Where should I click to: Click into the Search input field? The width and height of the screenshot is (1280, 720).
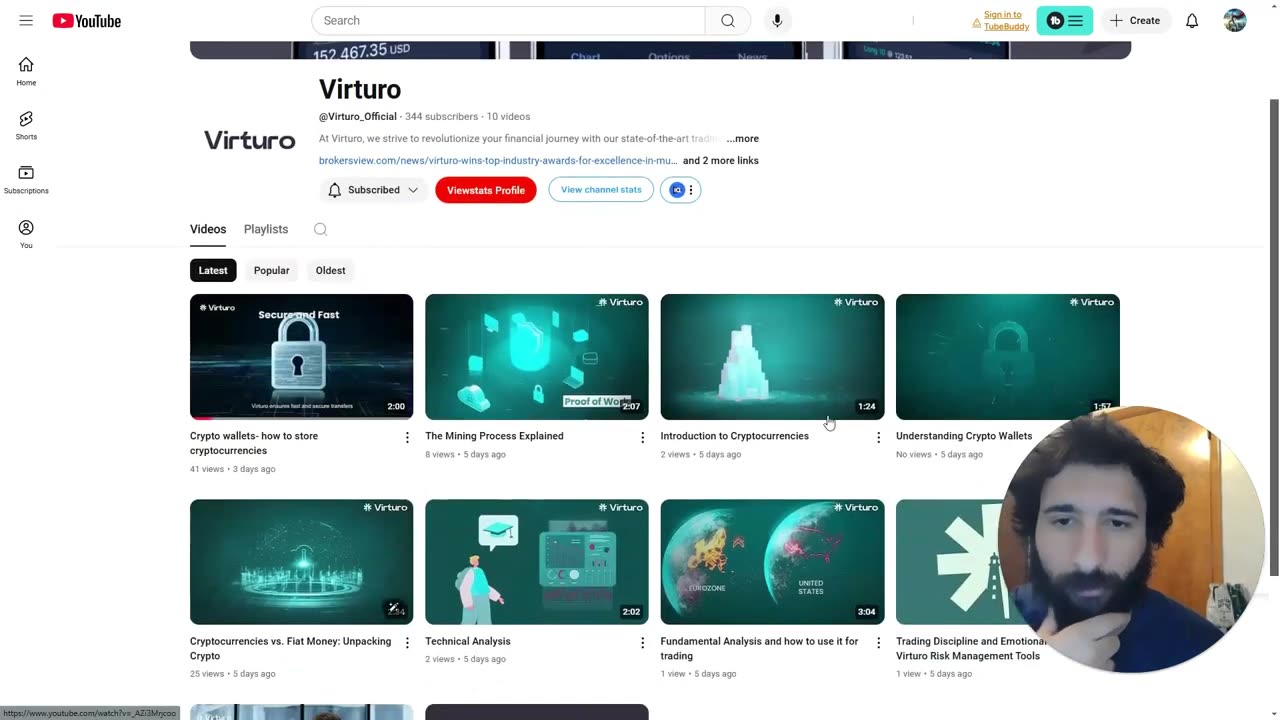point(508,20)
